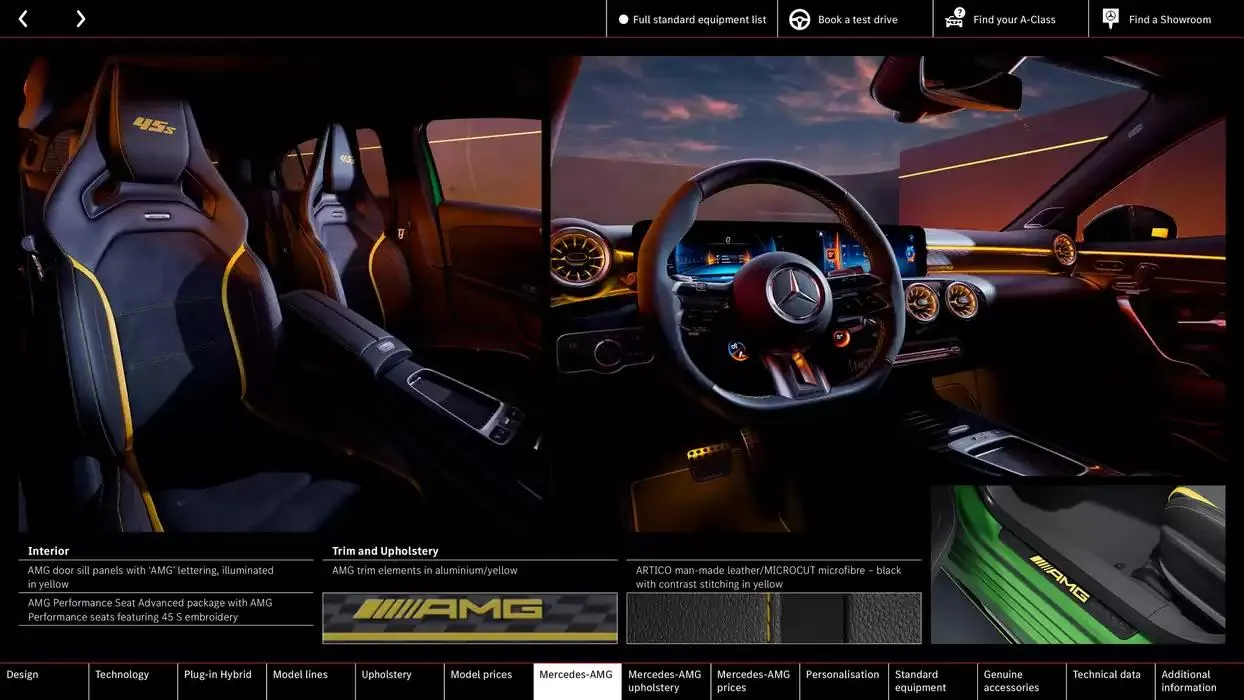
Task: Click the steering wheel test drive icon
Action: coord(799,19)
